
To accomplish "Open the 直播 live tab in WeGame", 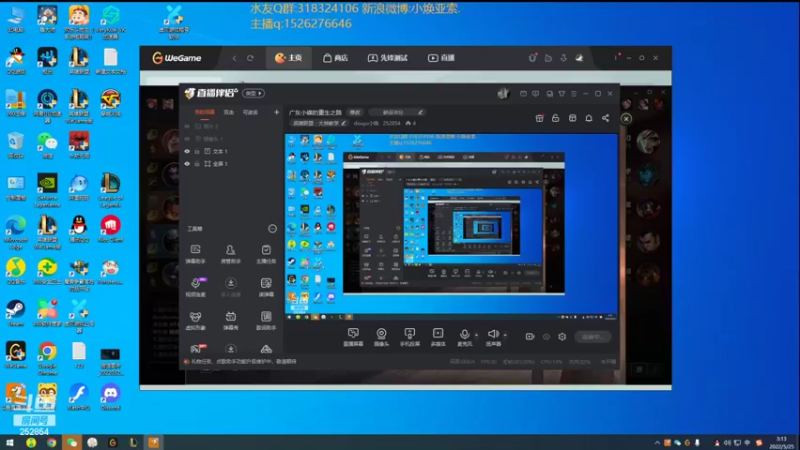I will [x=441, y=58].
